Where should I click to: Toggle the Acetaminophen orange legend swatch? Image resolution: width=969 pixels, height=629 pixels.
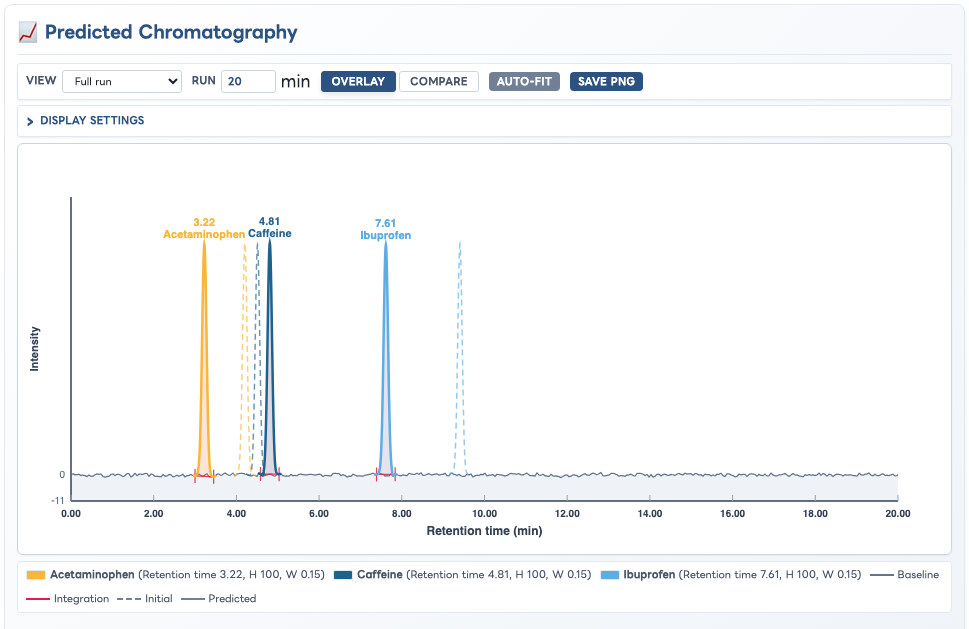[x=36, y=575]
